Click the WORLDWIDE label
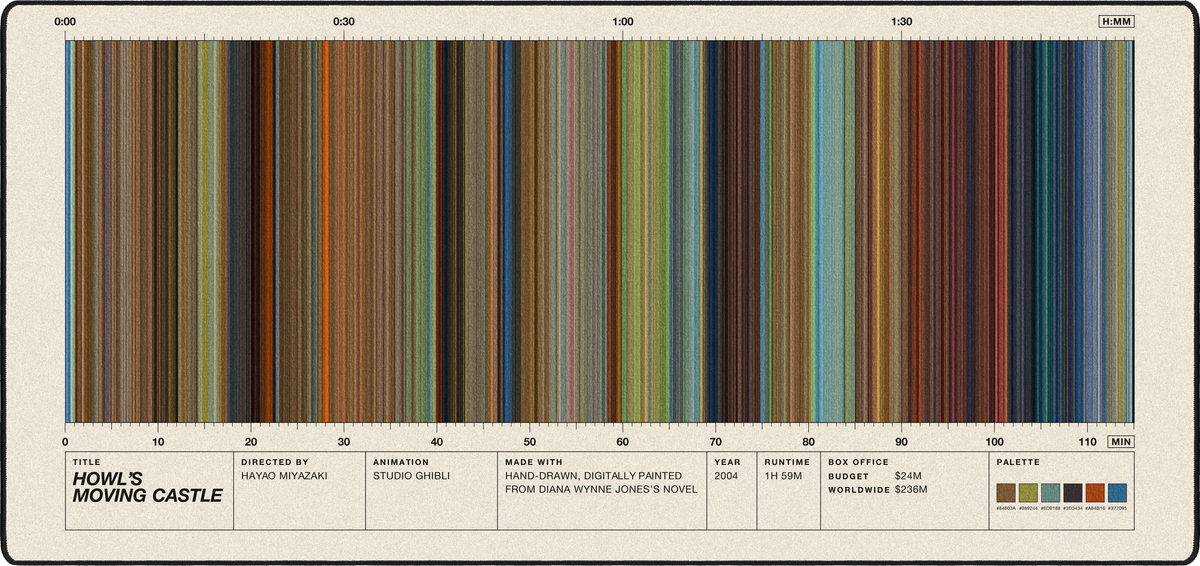This screenshot has height=566, width=1200. 858,490
